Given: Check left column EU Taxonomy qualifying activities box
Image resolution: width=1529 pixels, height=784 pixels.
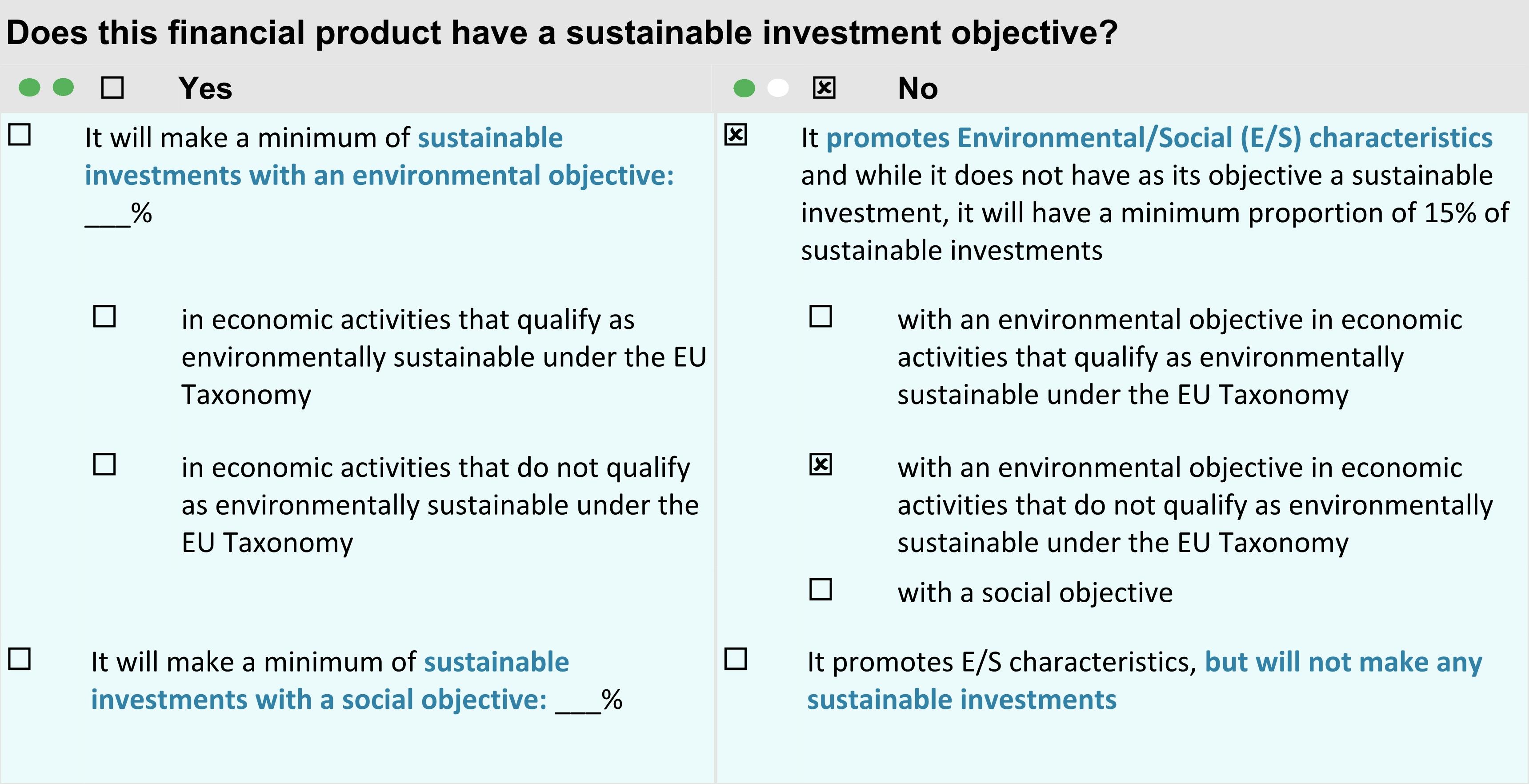Looking at the screenshot, I should click(x=104, y=316).
